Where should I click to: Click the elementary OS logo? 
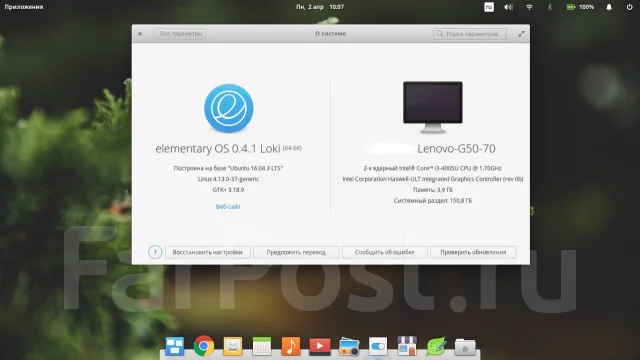229,108
